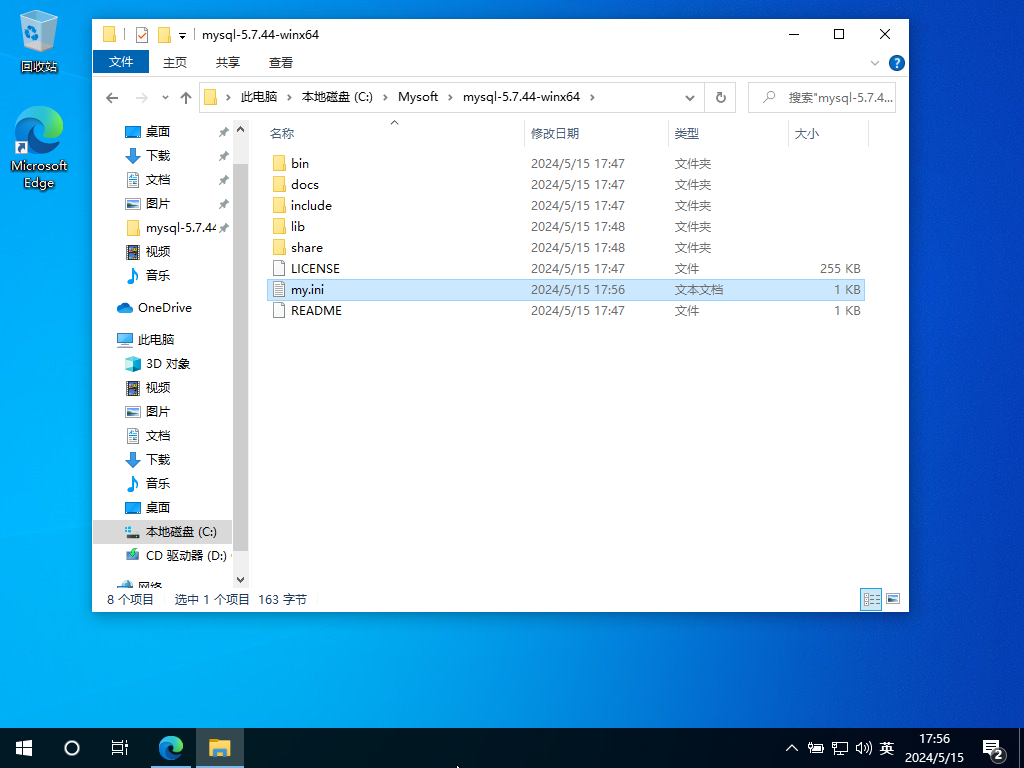Open the Help question mark icon

pyautogui.click(x=897, y=63)
